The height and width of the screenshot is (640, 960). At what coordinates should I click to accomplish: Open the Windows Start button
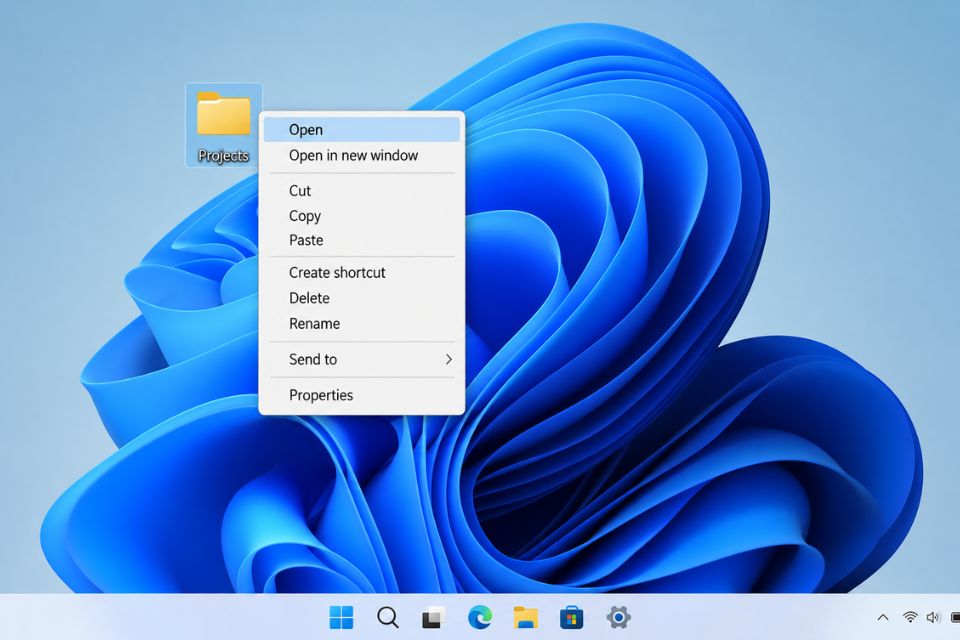[341, 617]
